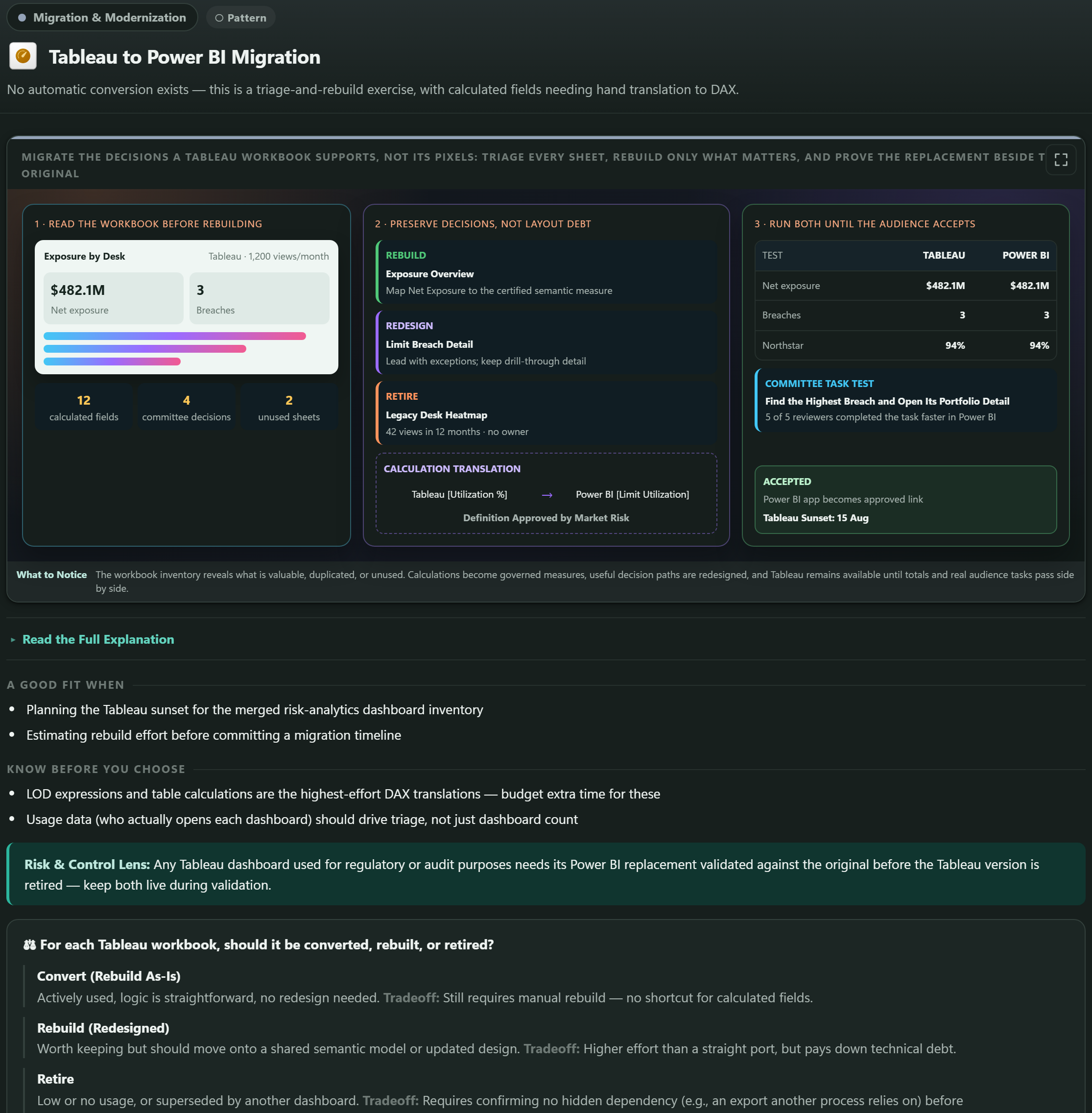The height and width of the screenshot is (1113, 1092).
Task: Click the shortest gradient bar in Exposure card
Action: pyautogui.click(x=113, y=362)
